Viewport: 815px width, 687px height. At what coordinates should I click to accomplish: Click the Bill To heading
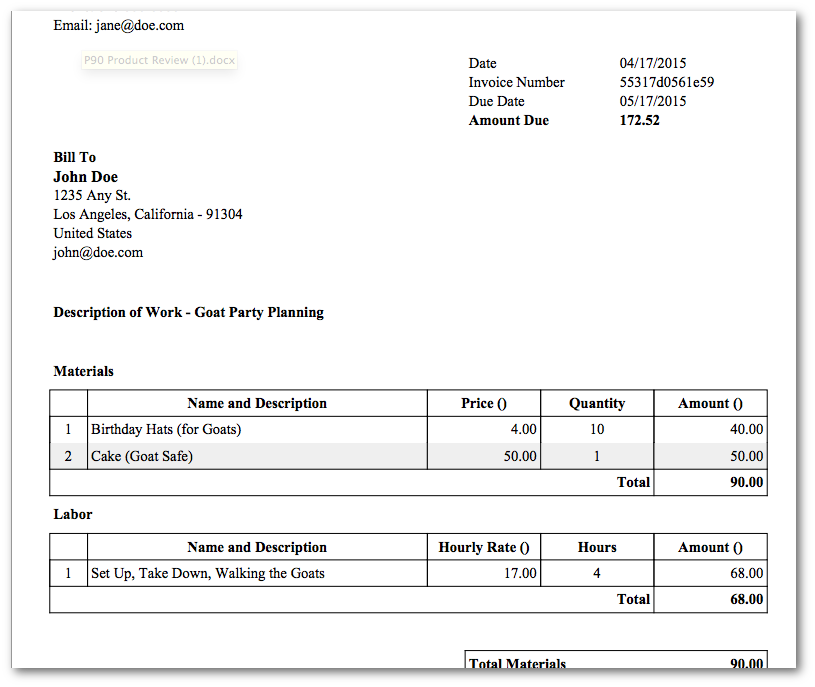pos(74,157)
